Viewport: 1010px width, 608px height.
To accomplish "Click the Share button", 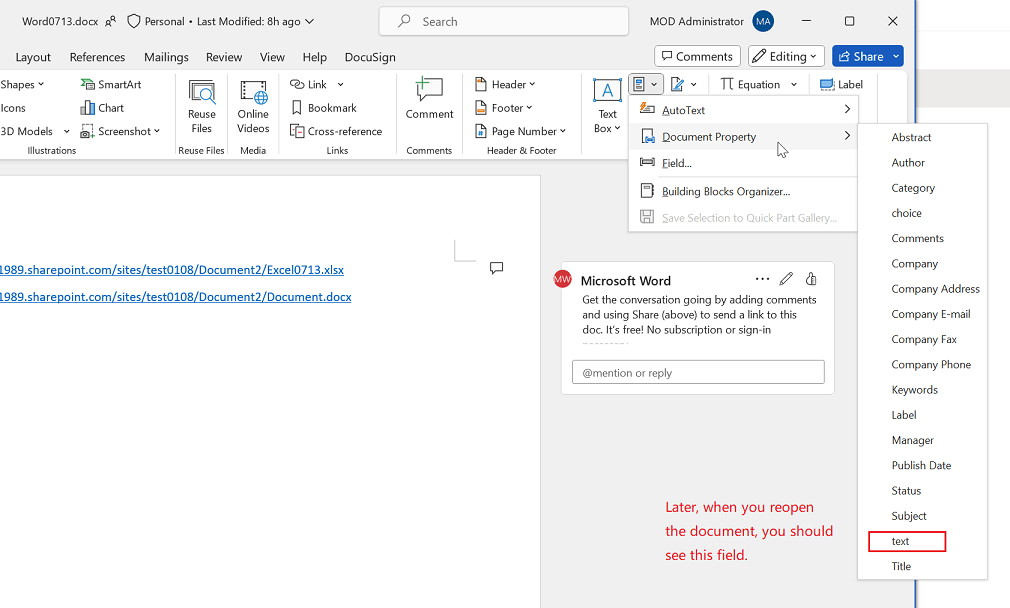I will click(x=861, y=57).
